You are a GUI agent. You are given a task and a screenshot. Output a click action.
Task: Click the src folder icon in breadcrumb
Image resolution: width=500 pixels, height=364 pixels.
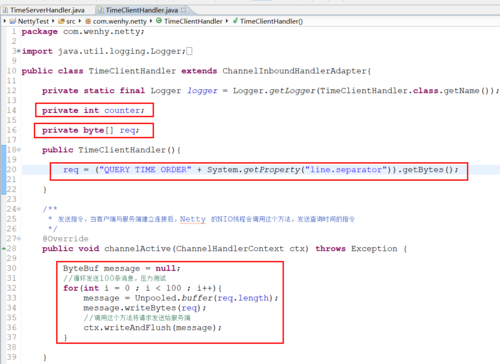[61, 21]
